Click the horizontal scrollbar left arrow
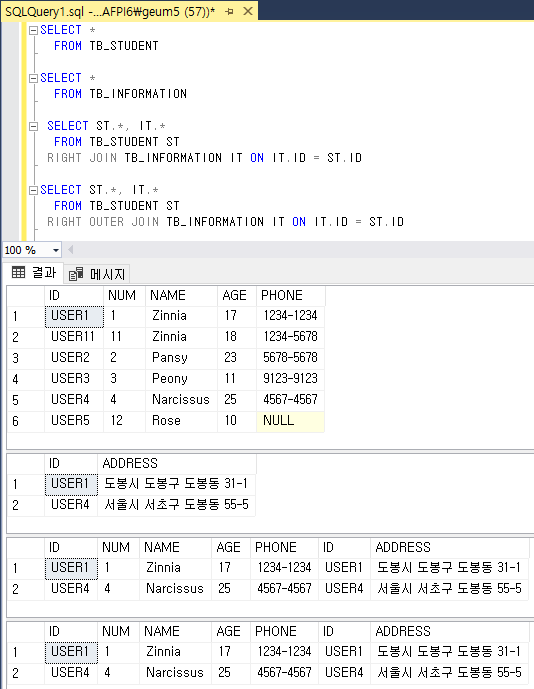The height and width of the screenshot is (689, 534). [x=70, y=250]
